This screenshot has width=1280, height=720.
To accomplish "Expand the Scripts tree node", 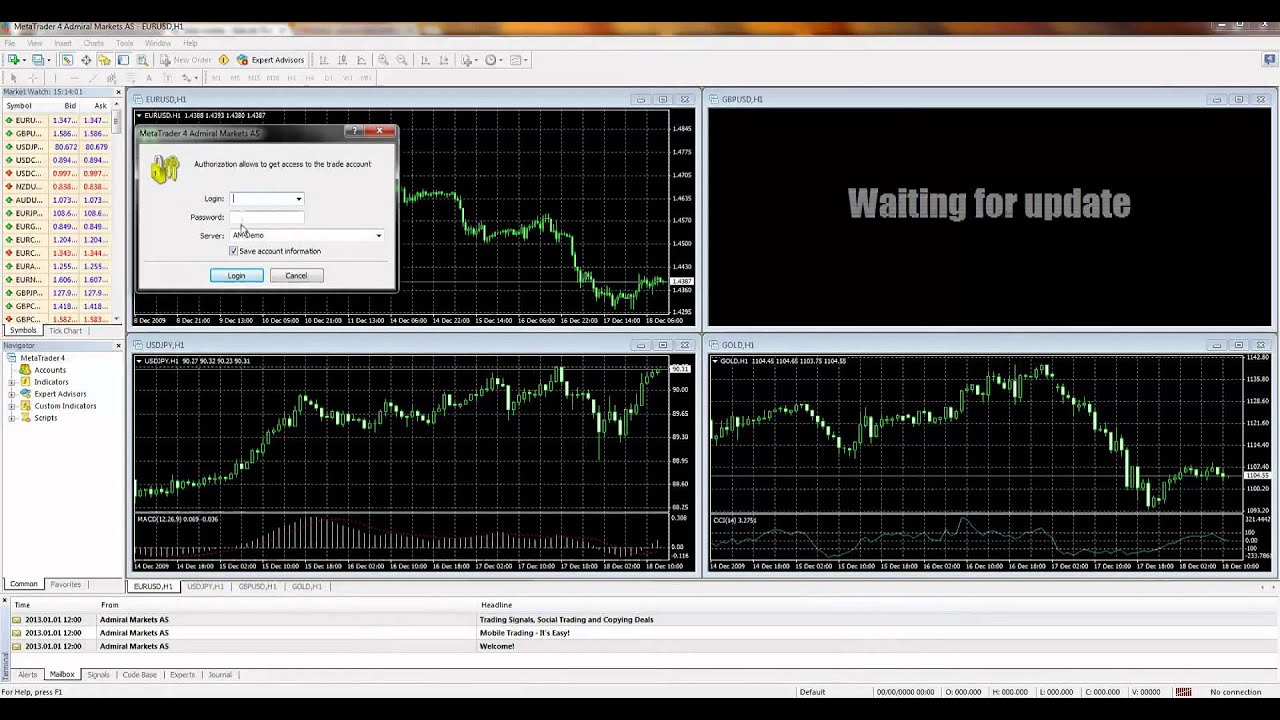I will point(12,418).
